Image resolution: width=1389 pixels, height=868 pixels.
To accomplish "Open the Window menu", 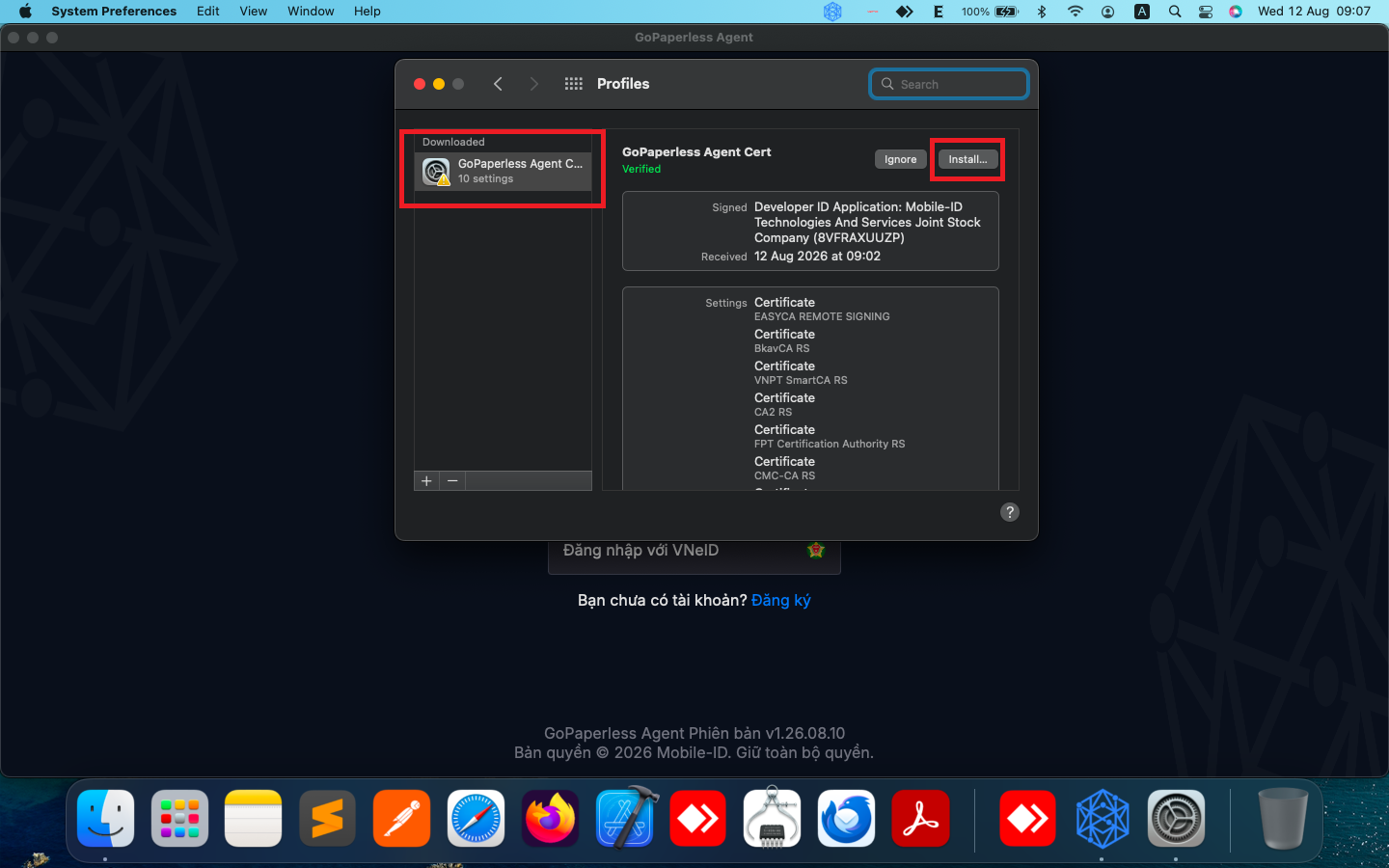I will 311,12.
